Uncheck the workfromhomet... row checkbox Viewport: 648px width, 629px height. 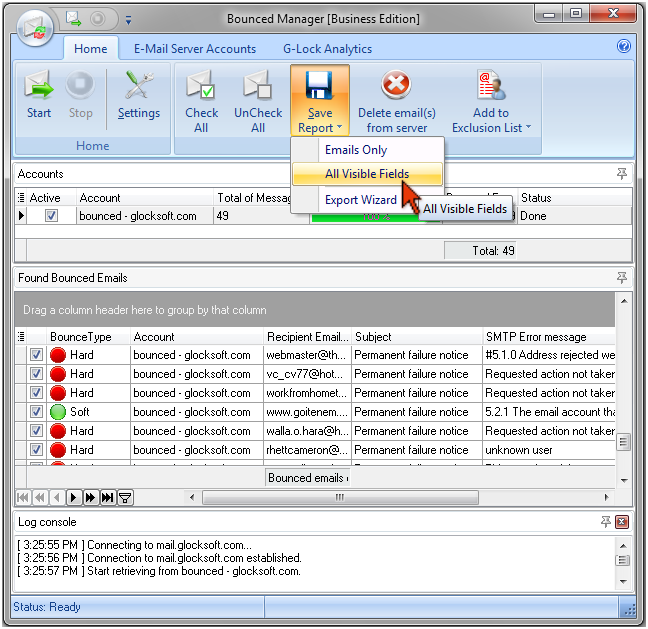[x=36, y=393]
